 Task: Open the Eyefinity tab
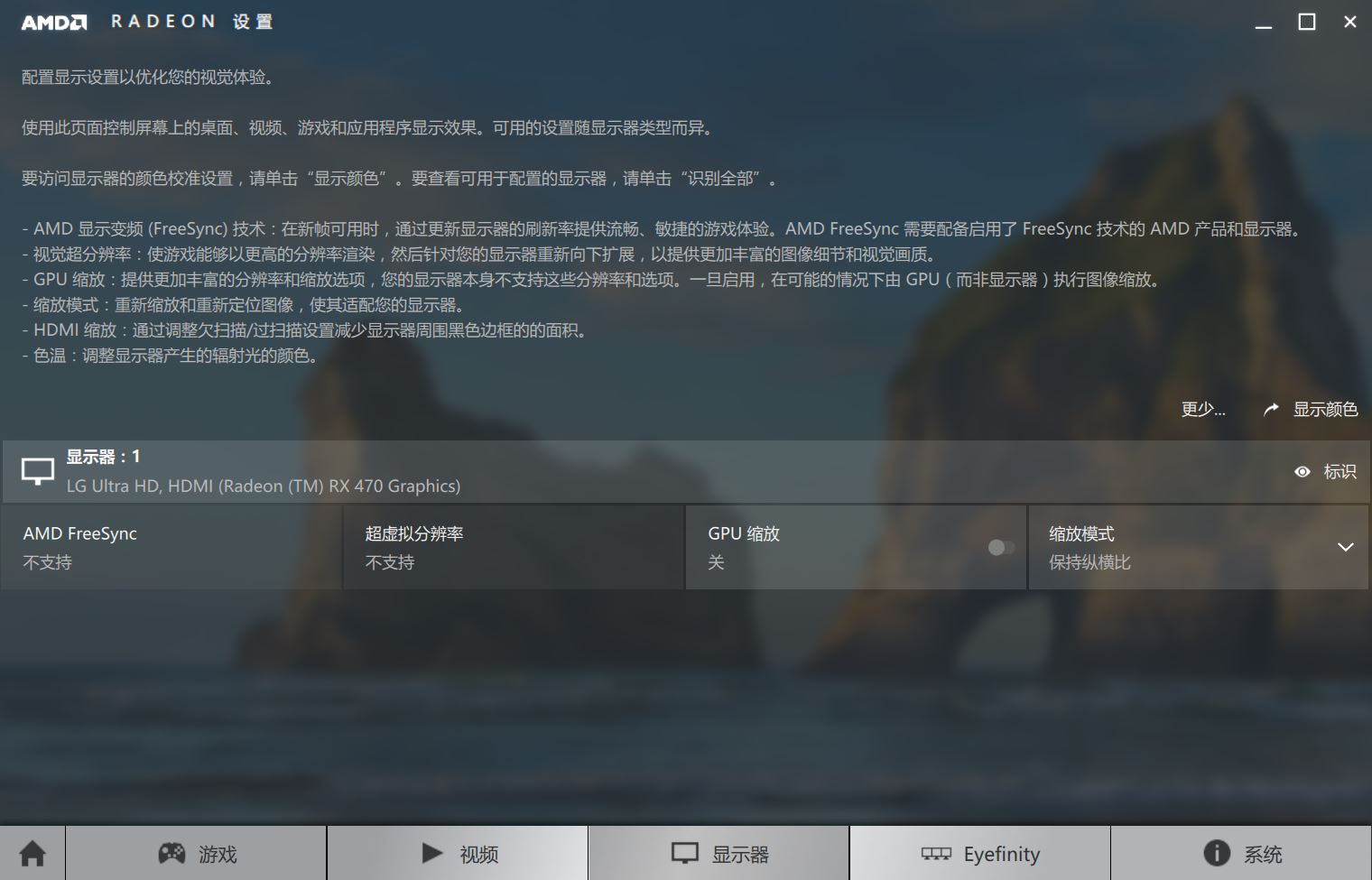point(980,853)
